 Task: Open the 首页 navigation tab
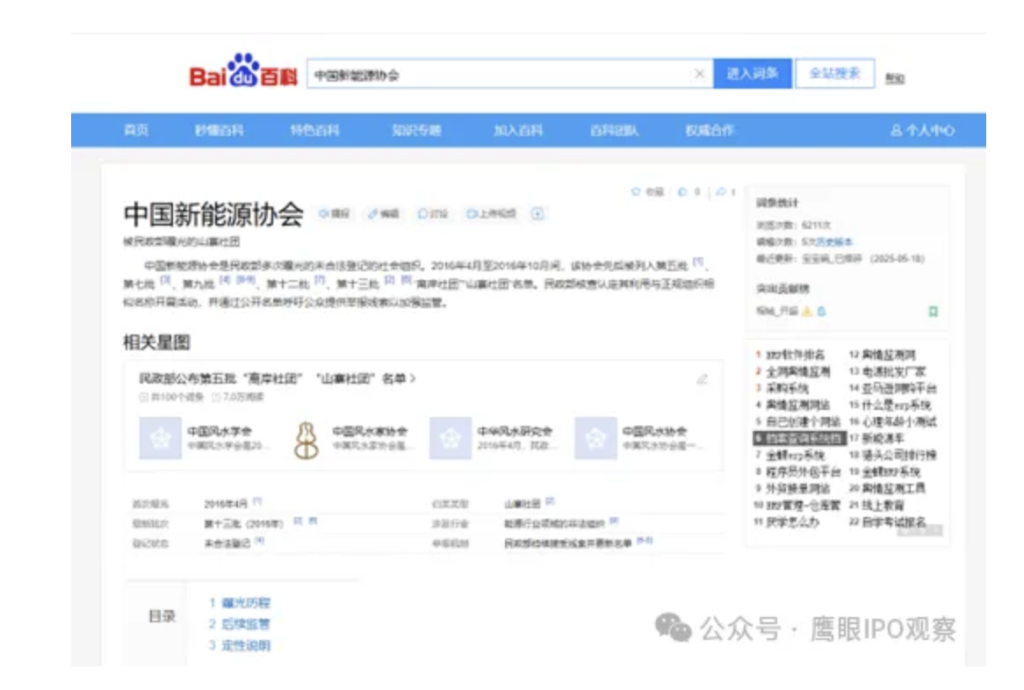(136, 130)
